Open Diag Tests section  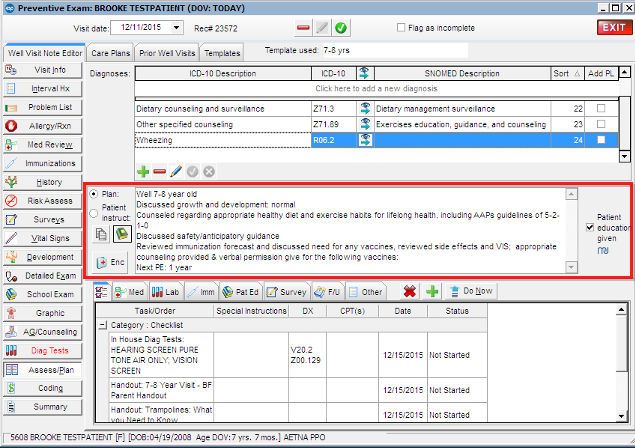43,351
